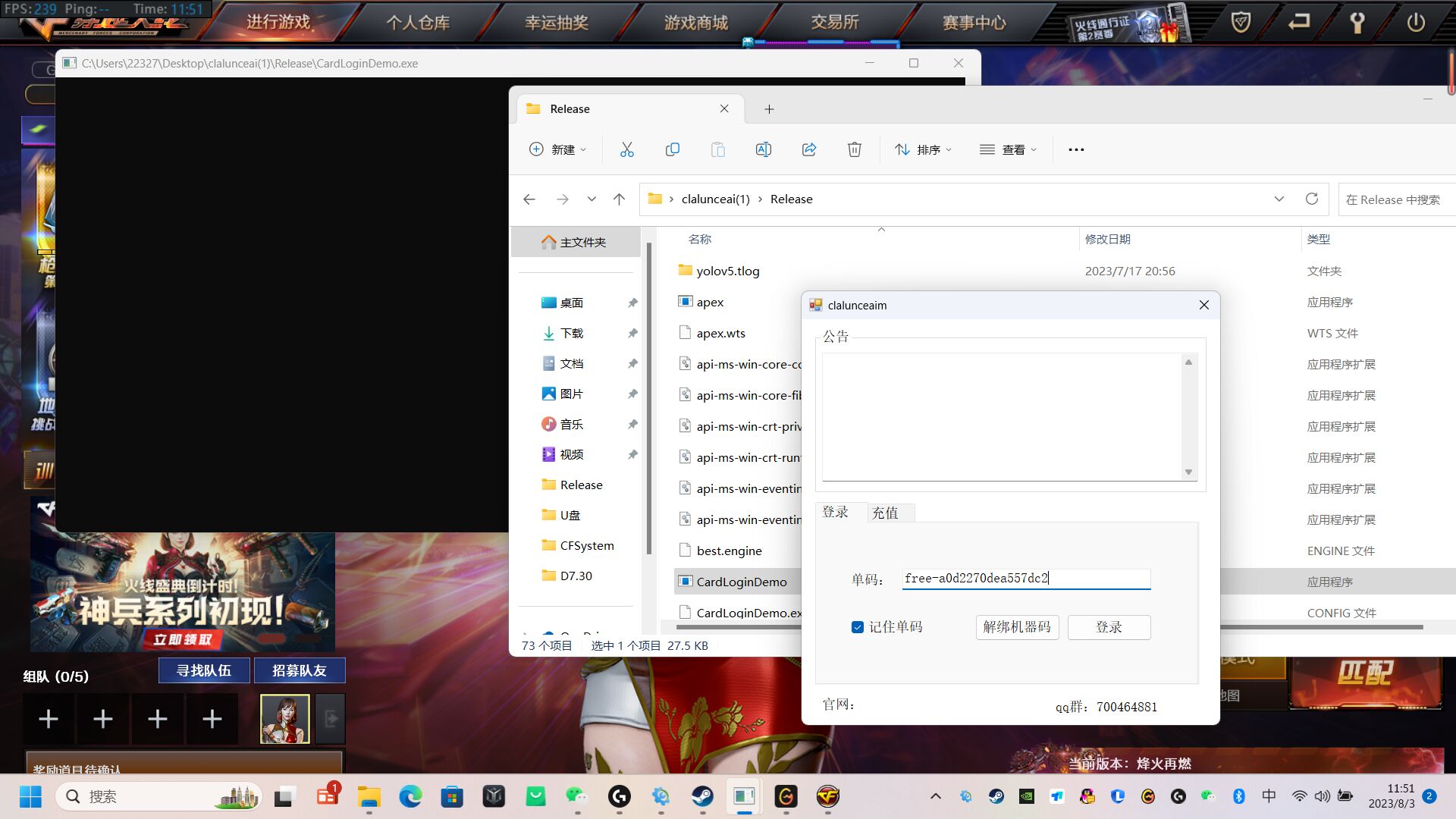1456x819 pixels.
Task: Select the yolov5.tlog folder
Action: pos(727,271)
